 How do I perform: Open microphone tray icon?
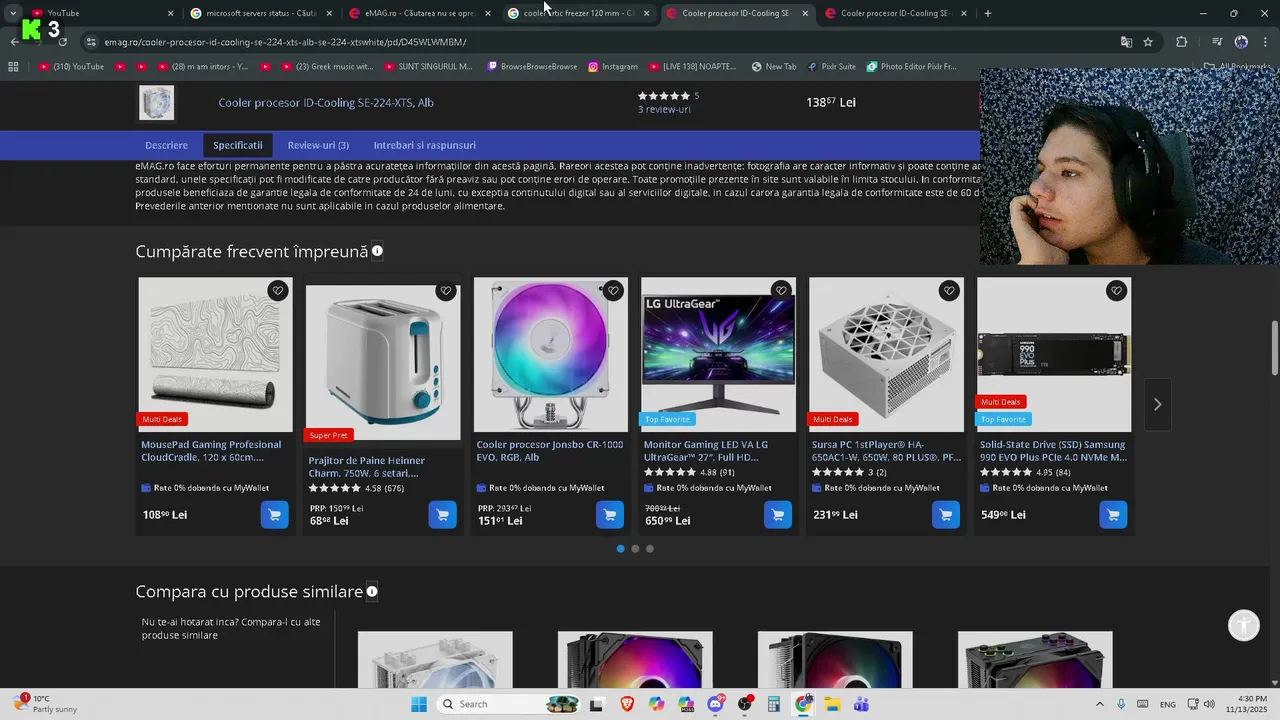[x=1121, y=704]
